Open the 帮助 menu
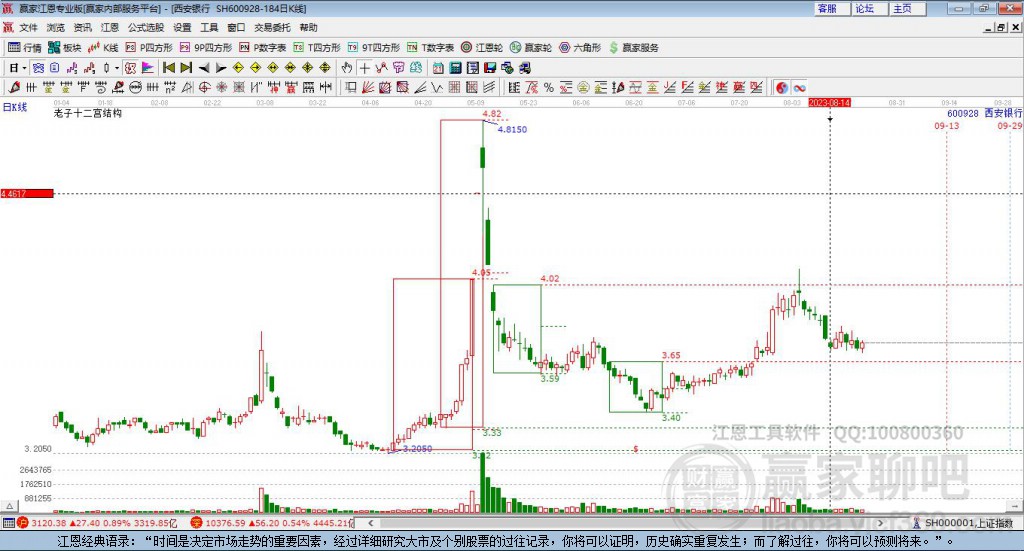Screen dimensions: 1024x551 tap(308, 27)
